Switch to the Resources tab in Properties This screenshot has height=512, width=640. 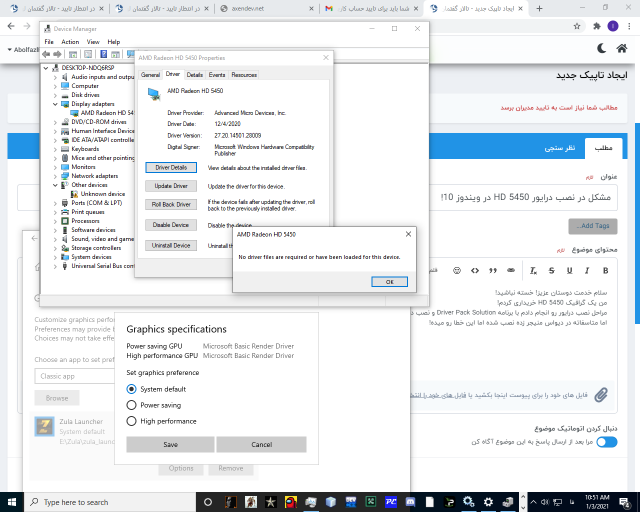[x=244, y=75]
